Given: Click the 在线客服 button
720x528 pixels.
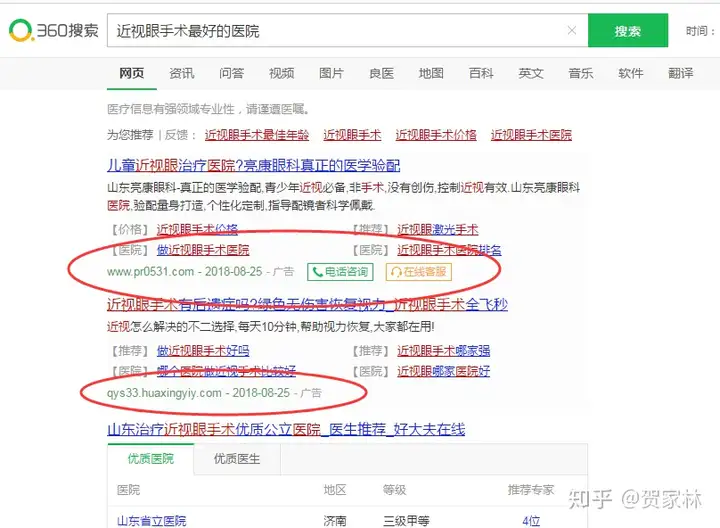Looking at the screenshot, I should [419, 272].
